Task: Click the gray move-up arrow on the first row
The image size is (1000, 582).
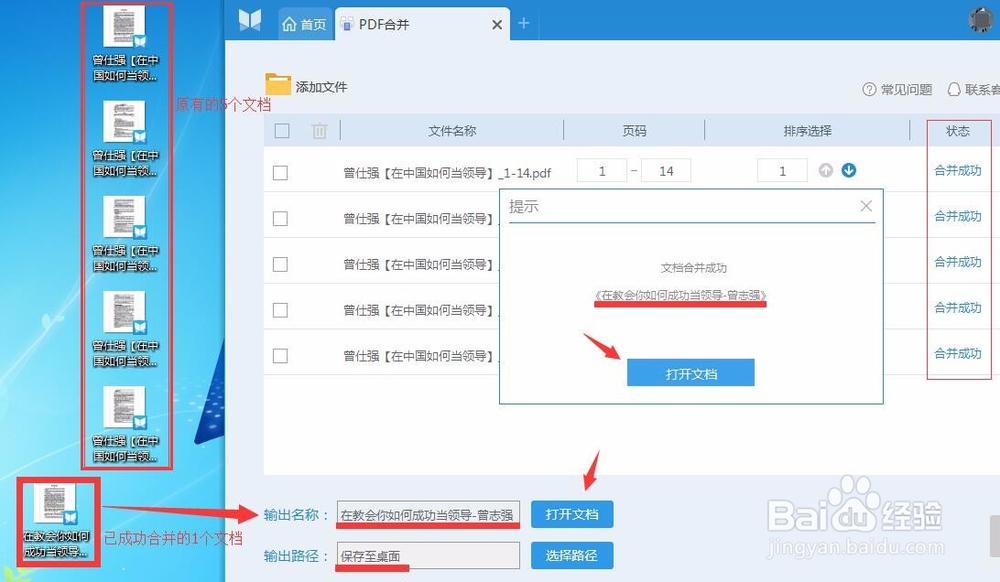Action: [x=825, y=170]
